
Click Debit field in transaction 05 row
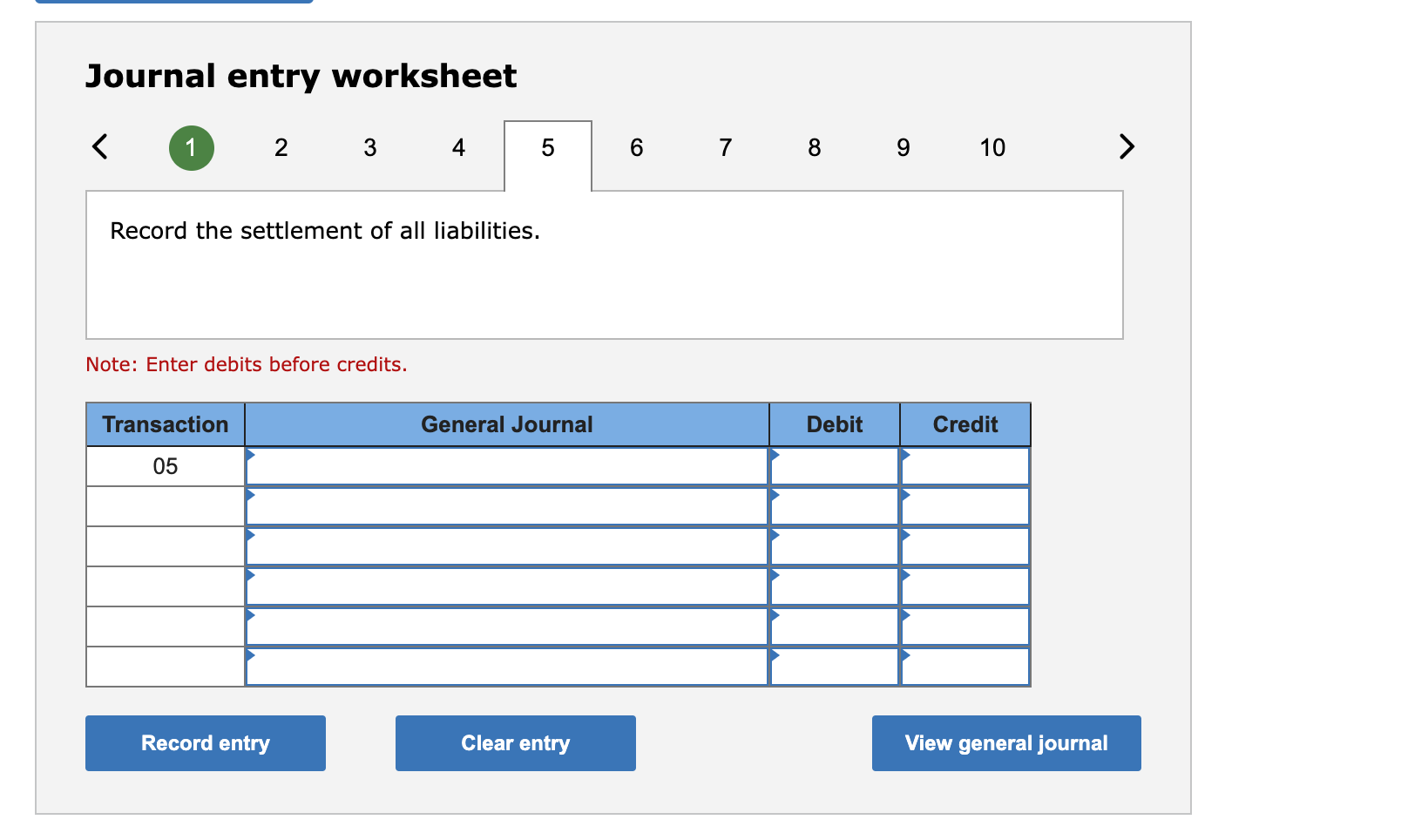point(835,466)
